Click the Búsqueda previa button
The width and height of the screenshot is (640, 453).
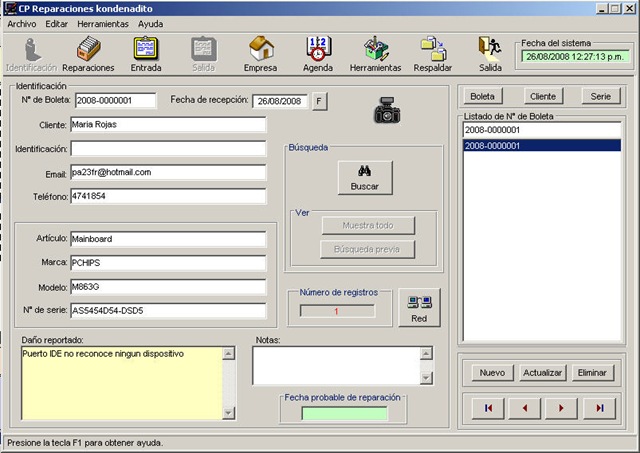coord(367,249)
